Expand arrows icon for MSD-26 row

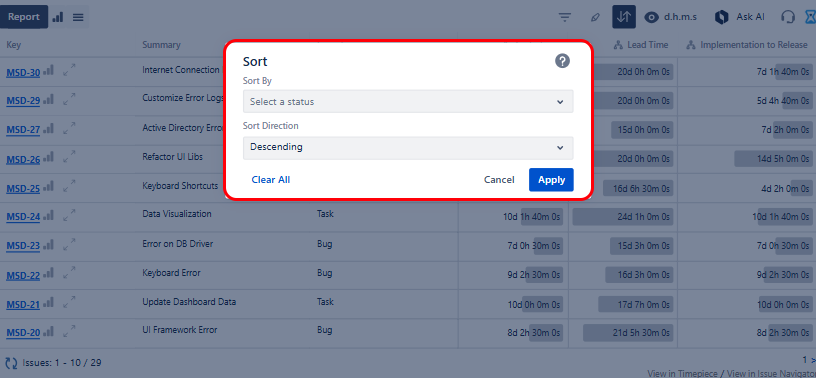point(69,157)
